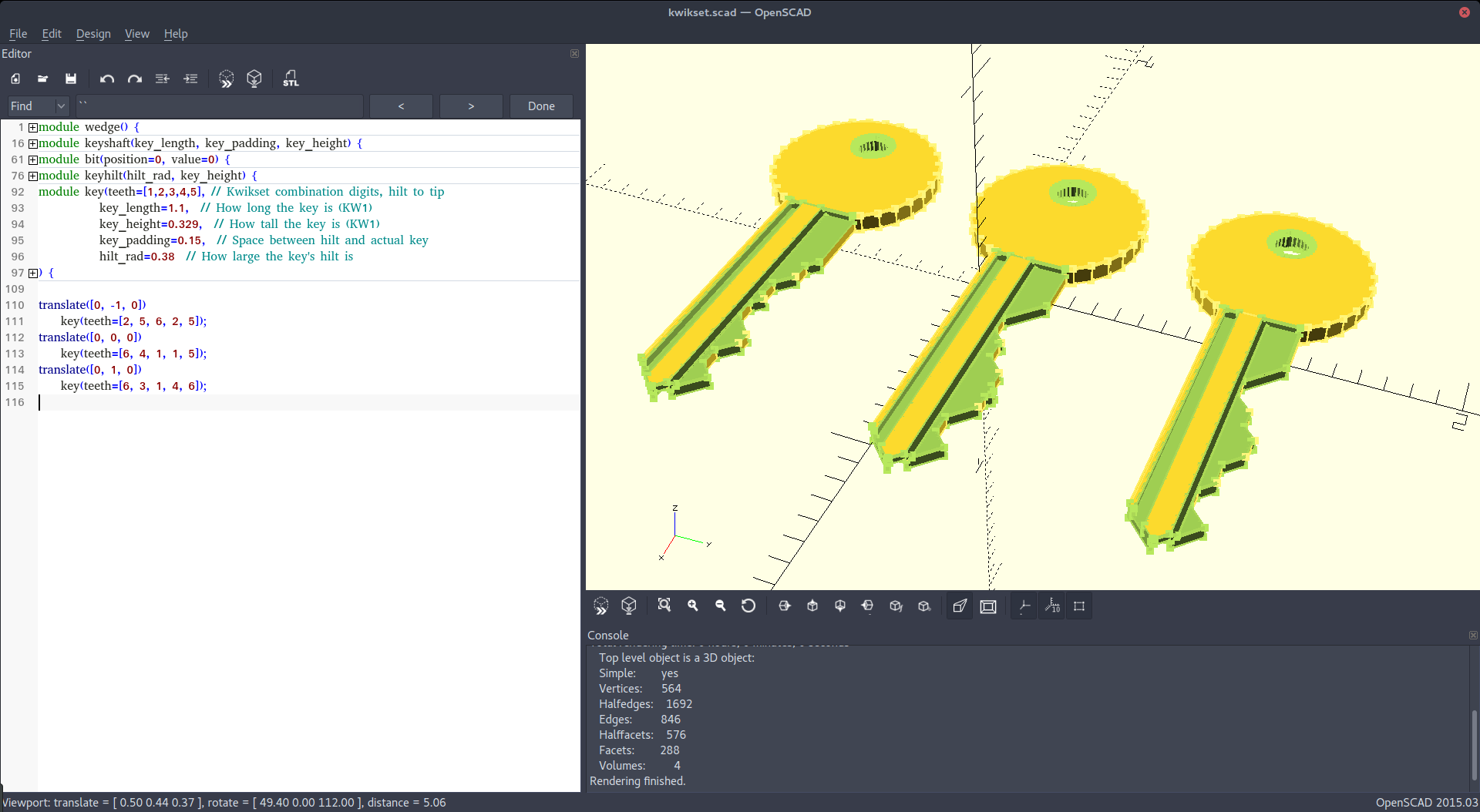1480x812 pixels.
Task: Click the 'hilt_rad=0.38' parameter text
Action: coord(136,257)
